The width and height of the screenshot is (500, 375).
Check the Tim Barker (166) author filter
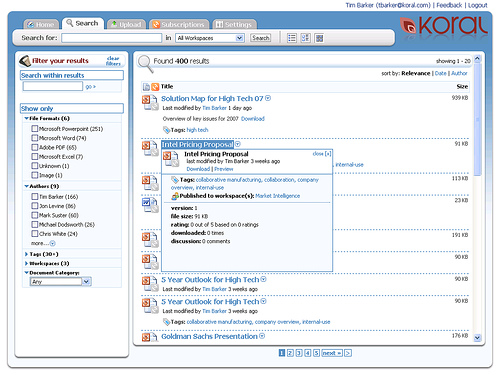[x=35, y=196]
